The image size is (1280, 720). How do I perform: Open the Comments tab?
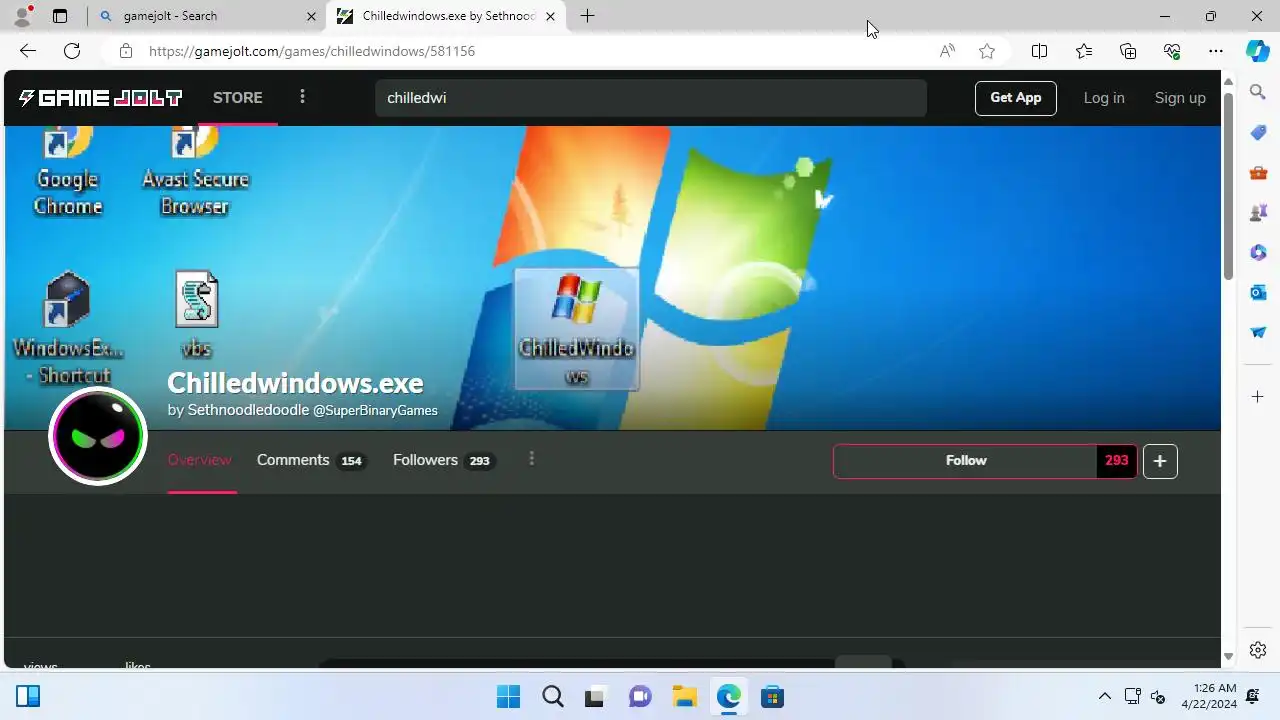(x=310, y=460)
